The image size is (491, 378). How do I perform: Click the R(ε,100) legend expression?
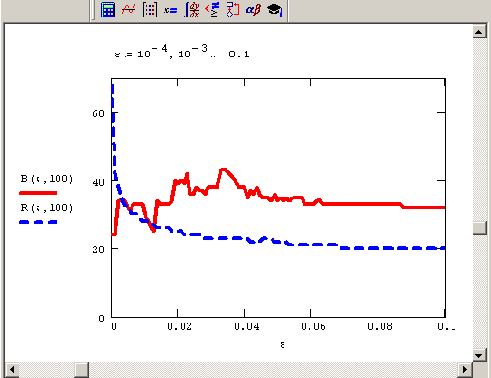(47, 208)
